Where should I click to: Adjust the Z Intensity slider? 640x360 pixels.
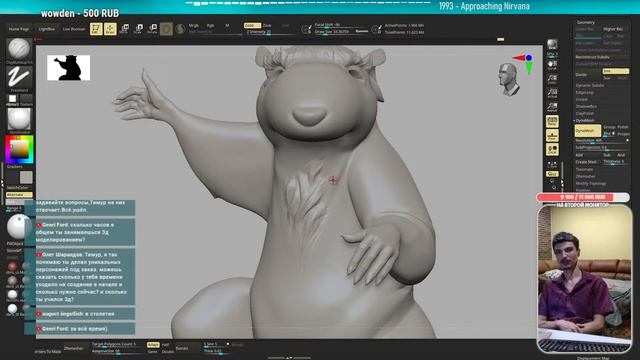click(269, 32)
